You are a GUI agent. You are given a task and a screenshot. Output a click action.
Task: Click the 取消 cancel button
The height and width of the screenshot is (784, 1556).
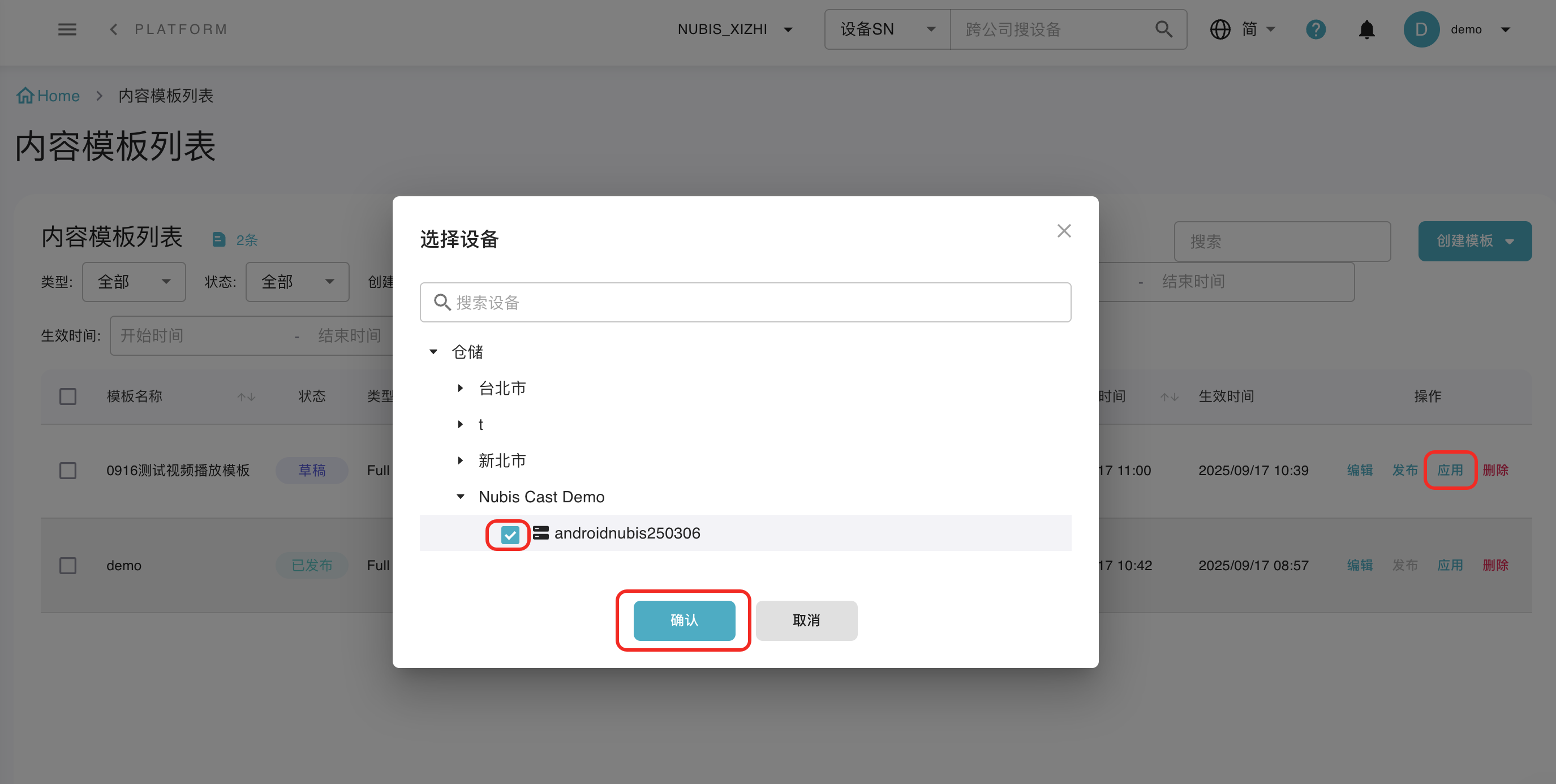(x=806, y=620)
